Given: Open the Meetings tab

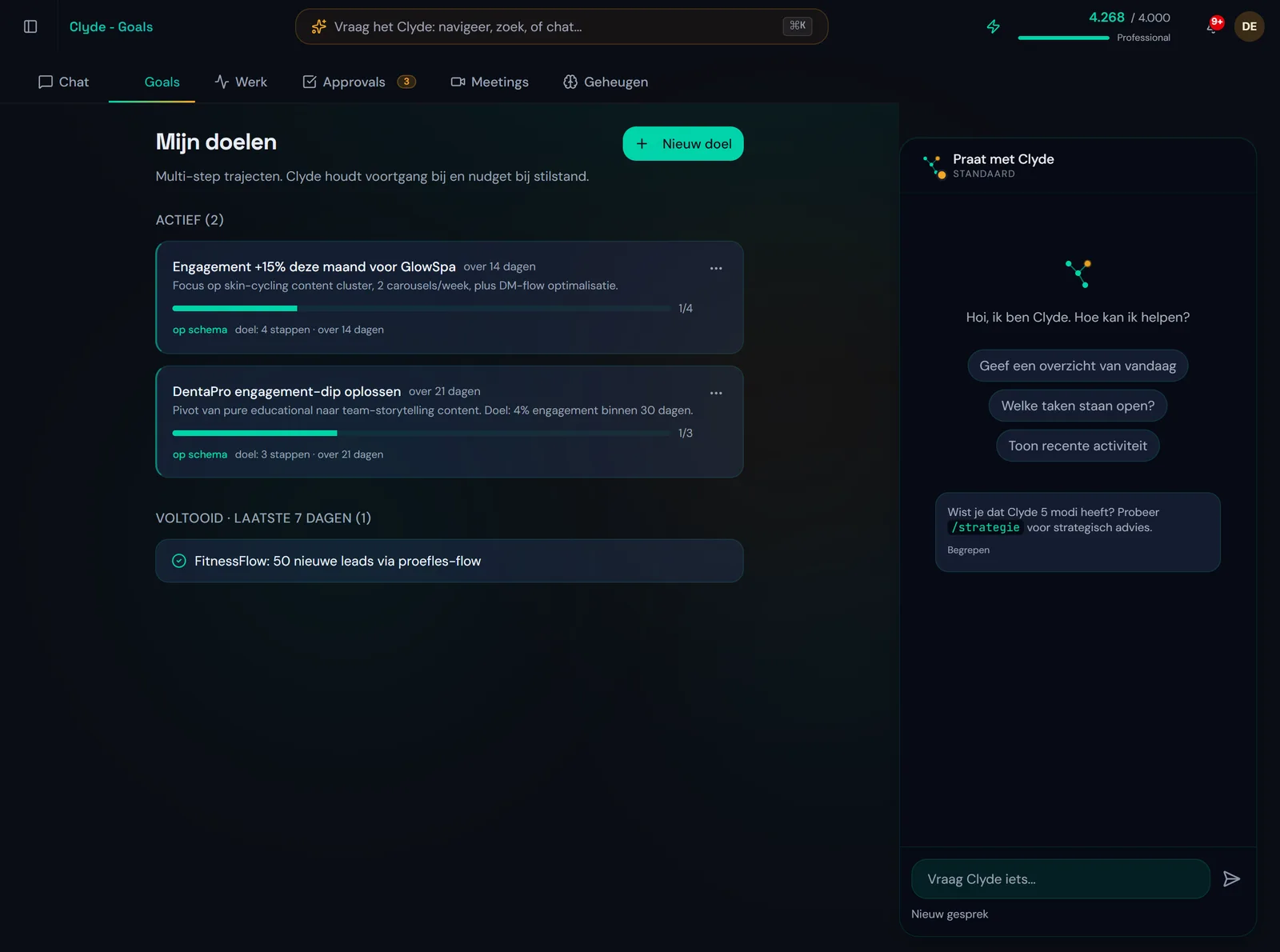Looking at the screenshot, I should pyautogui.click(x=490, y=82).
